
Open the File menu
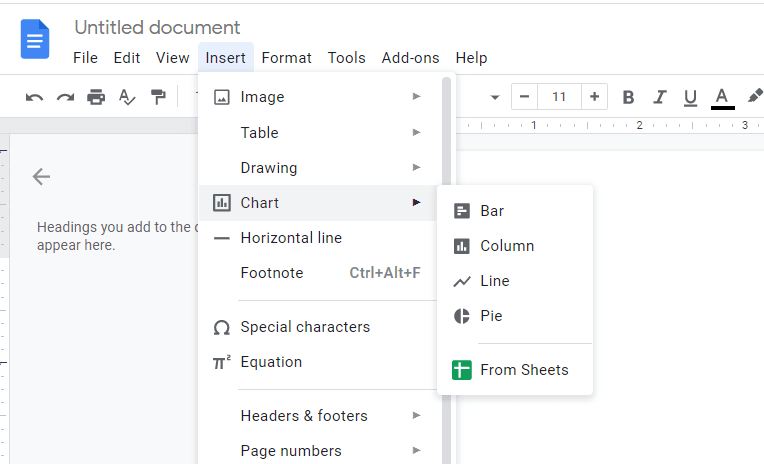(85, 58)
